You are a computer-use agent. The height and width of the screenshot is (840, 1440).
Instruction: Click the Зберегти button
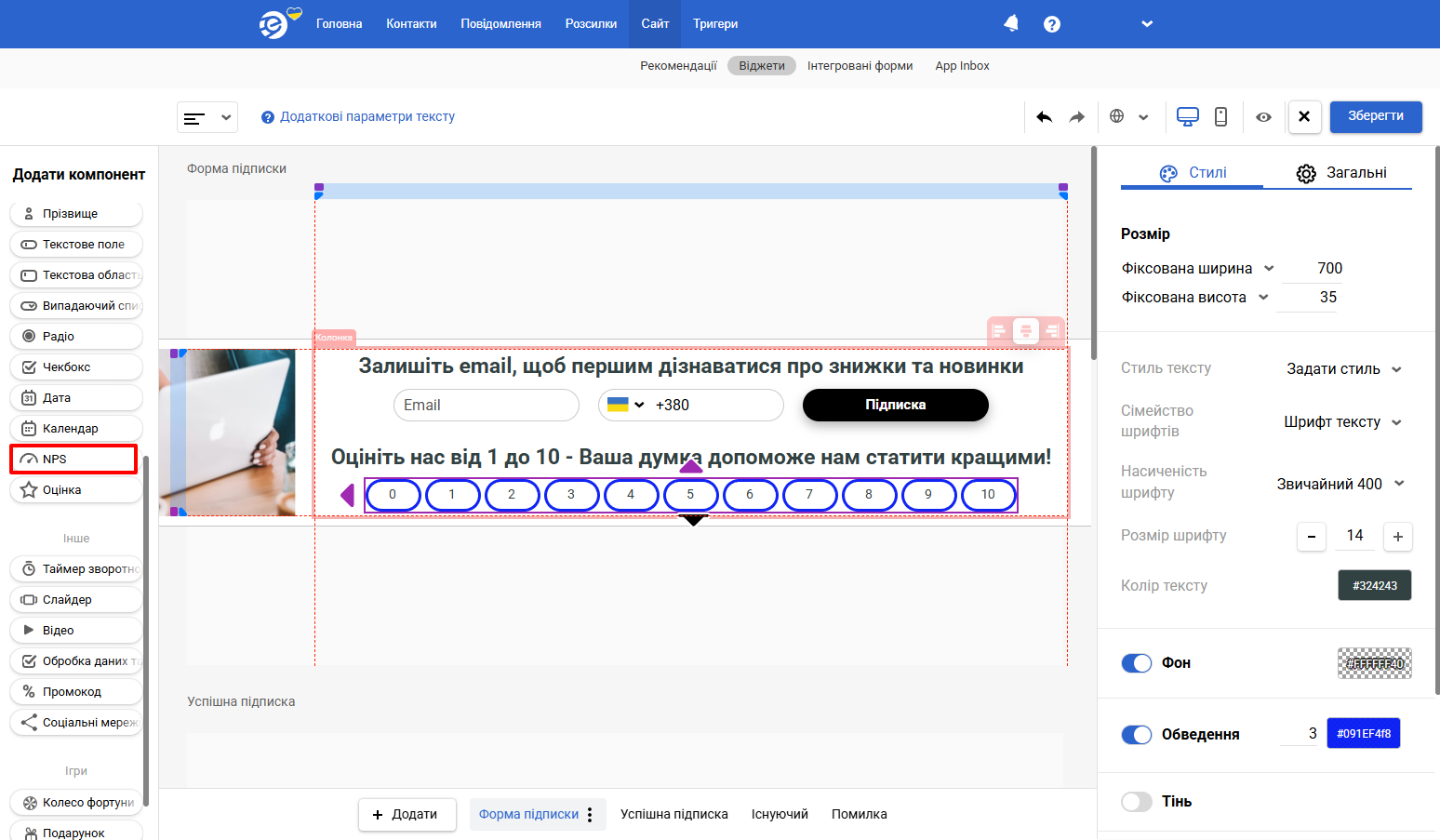coord(1376,116)
